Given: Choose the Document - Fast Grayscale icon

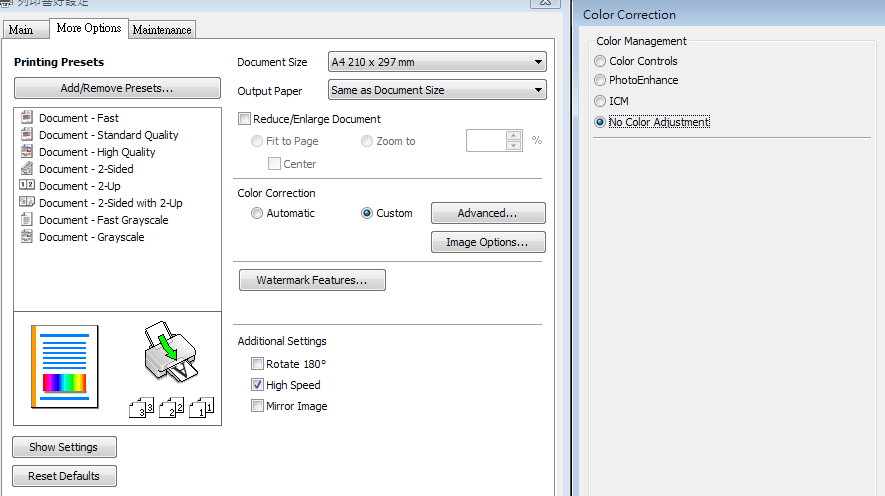Looking at the screenshot, I should pos(27,220).
